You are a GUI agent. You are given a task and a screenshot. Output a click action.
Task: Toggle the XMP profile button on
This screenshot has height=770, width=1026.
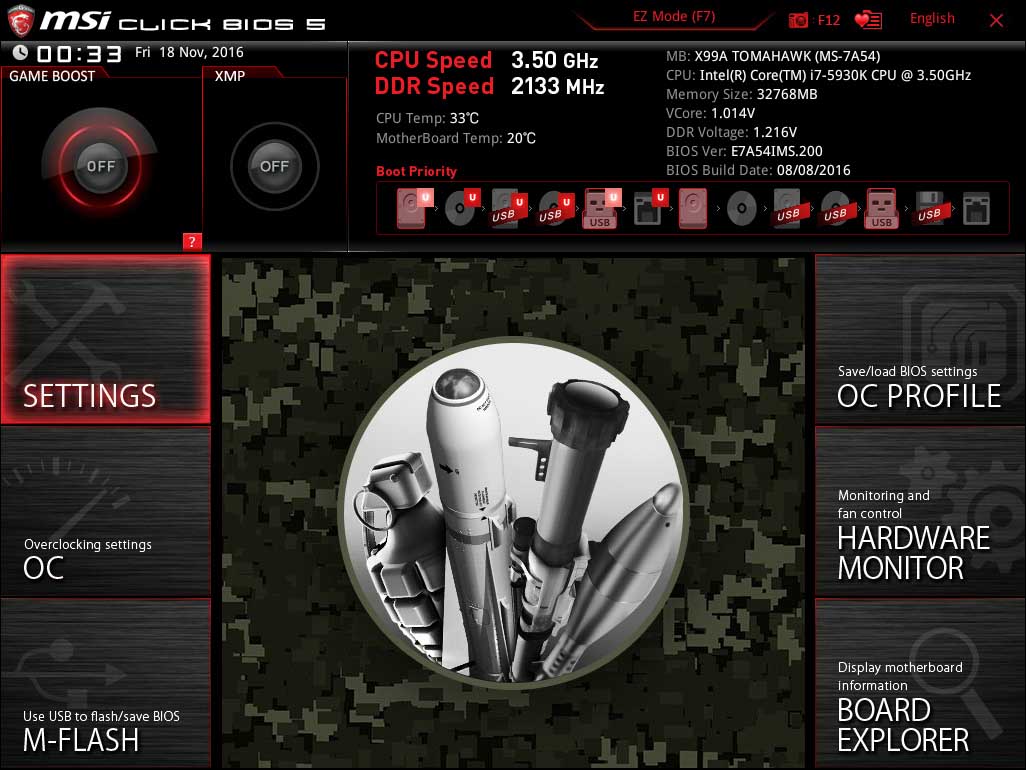pyautogui.click(x=274, y=166)
